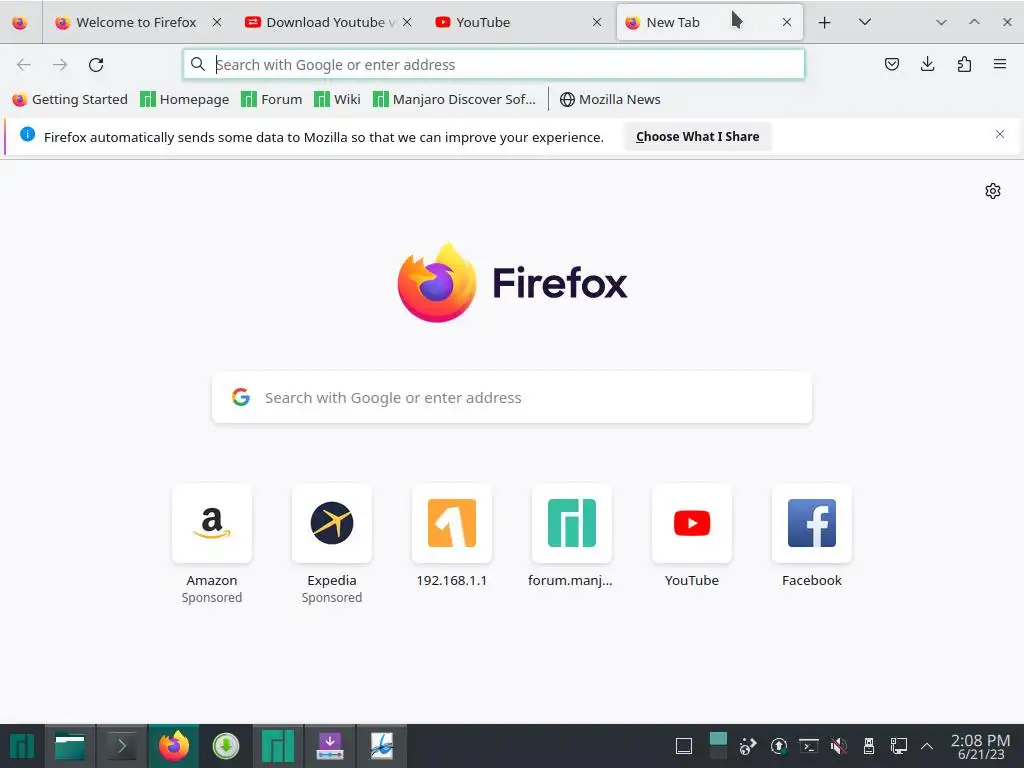Open the document viewer taskbar icon
The height and width of the screenshot is (768, 1024).
coord(381,746)
